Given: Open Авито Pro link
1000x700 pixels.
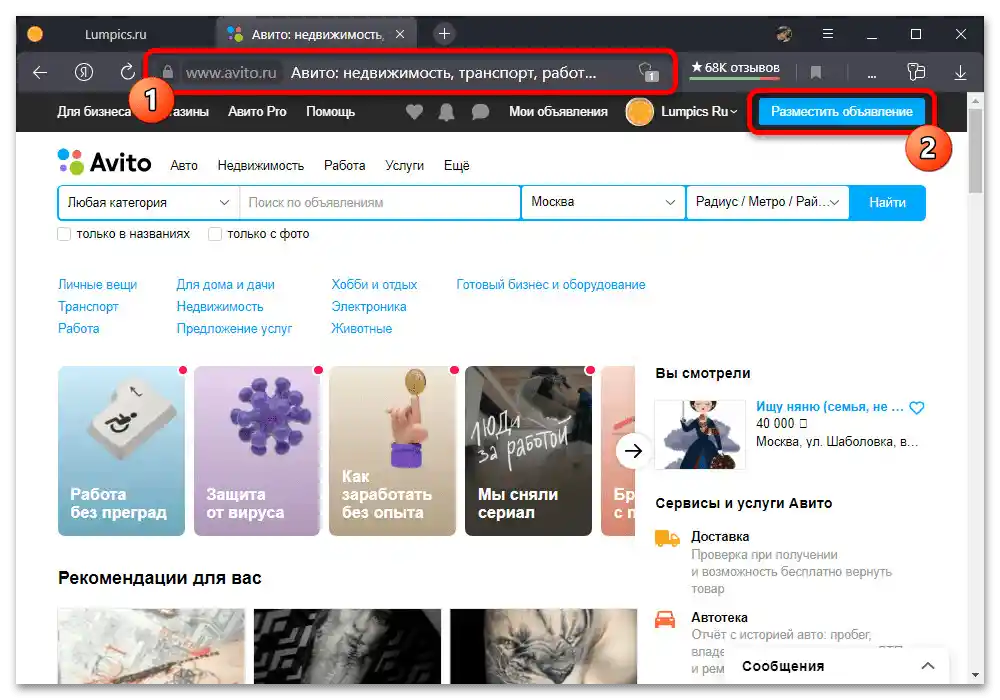Looking at the screenshot, I should tap(257, 112).
